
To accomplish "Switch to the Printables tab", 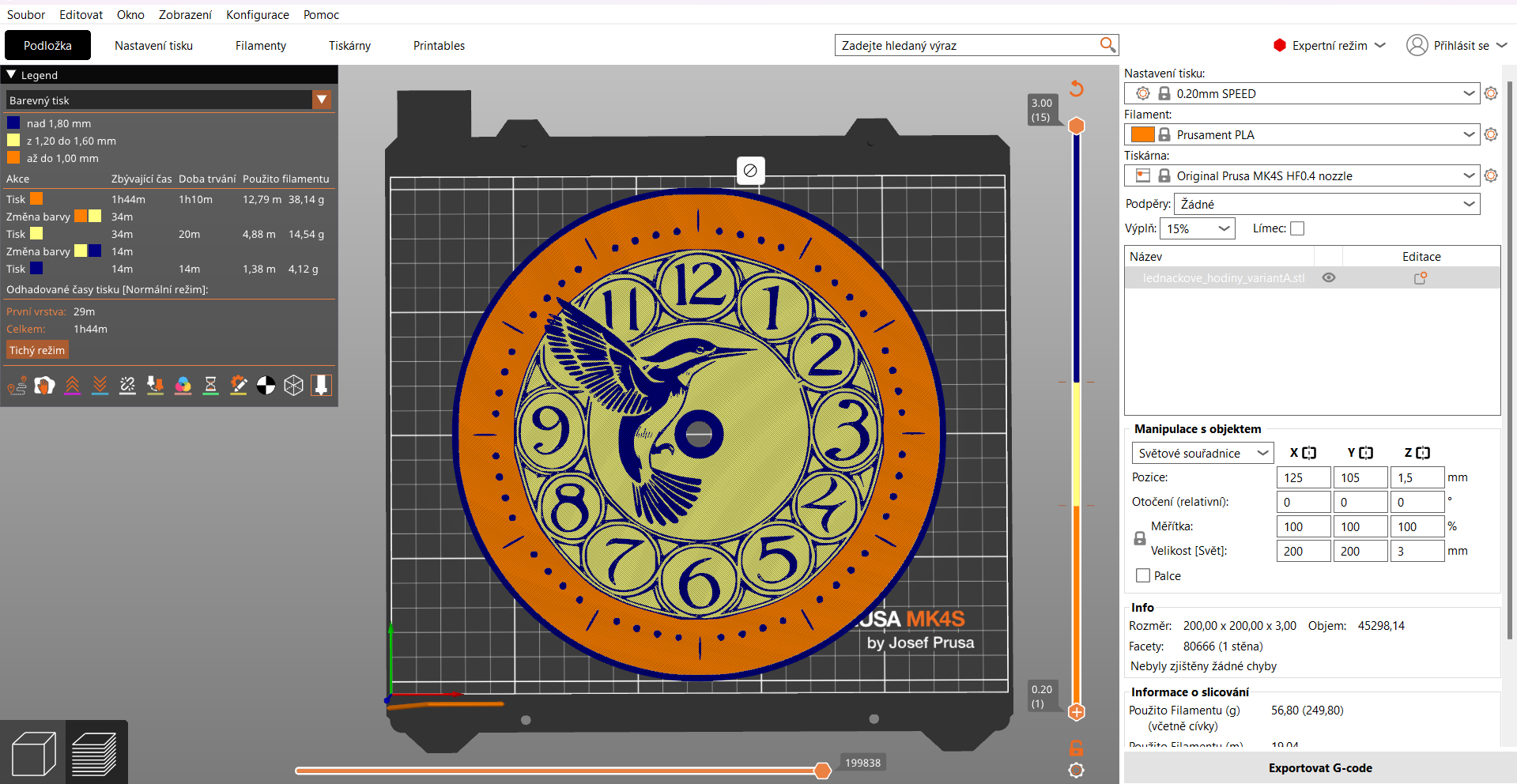I will point(439,45).
